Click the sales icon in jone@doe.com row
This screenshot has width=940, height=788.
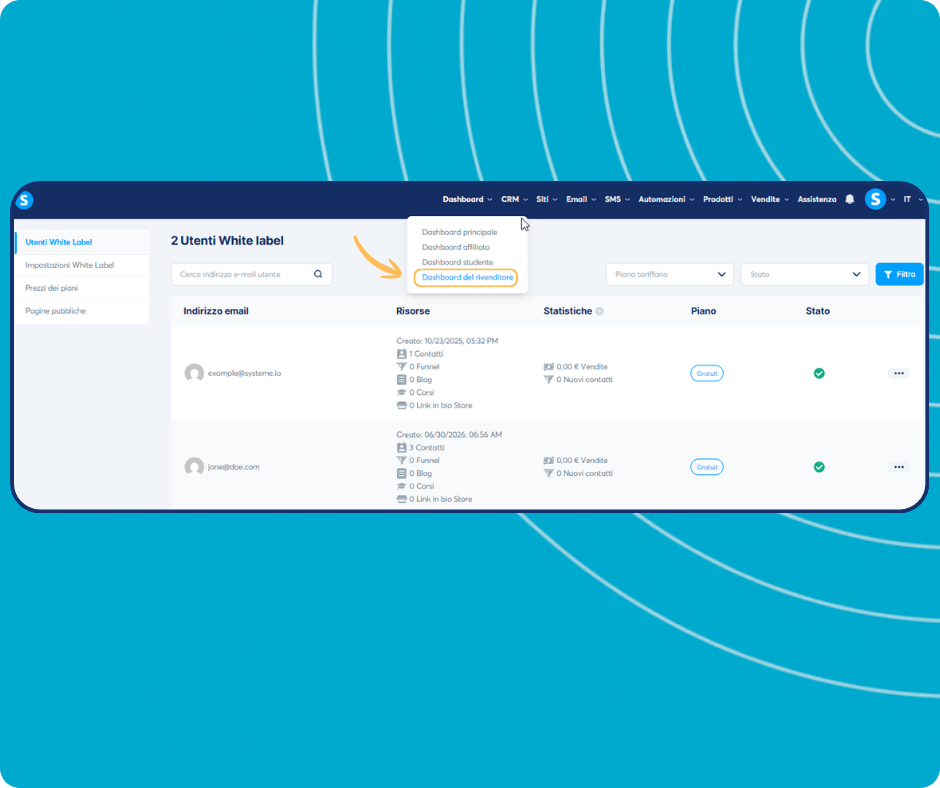(x=549, y=461)
